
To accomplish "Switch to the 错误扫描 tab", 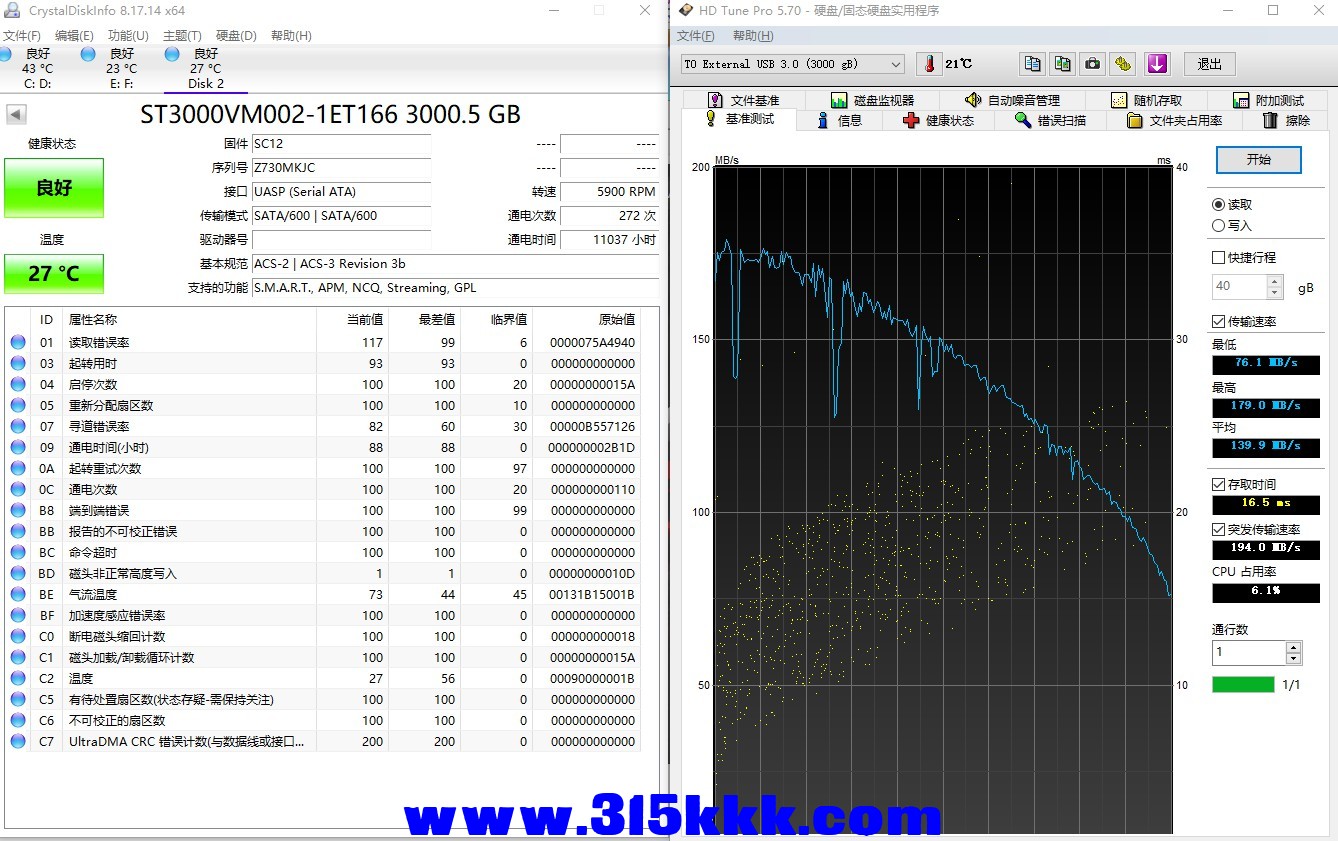I will pos(1050,120).
